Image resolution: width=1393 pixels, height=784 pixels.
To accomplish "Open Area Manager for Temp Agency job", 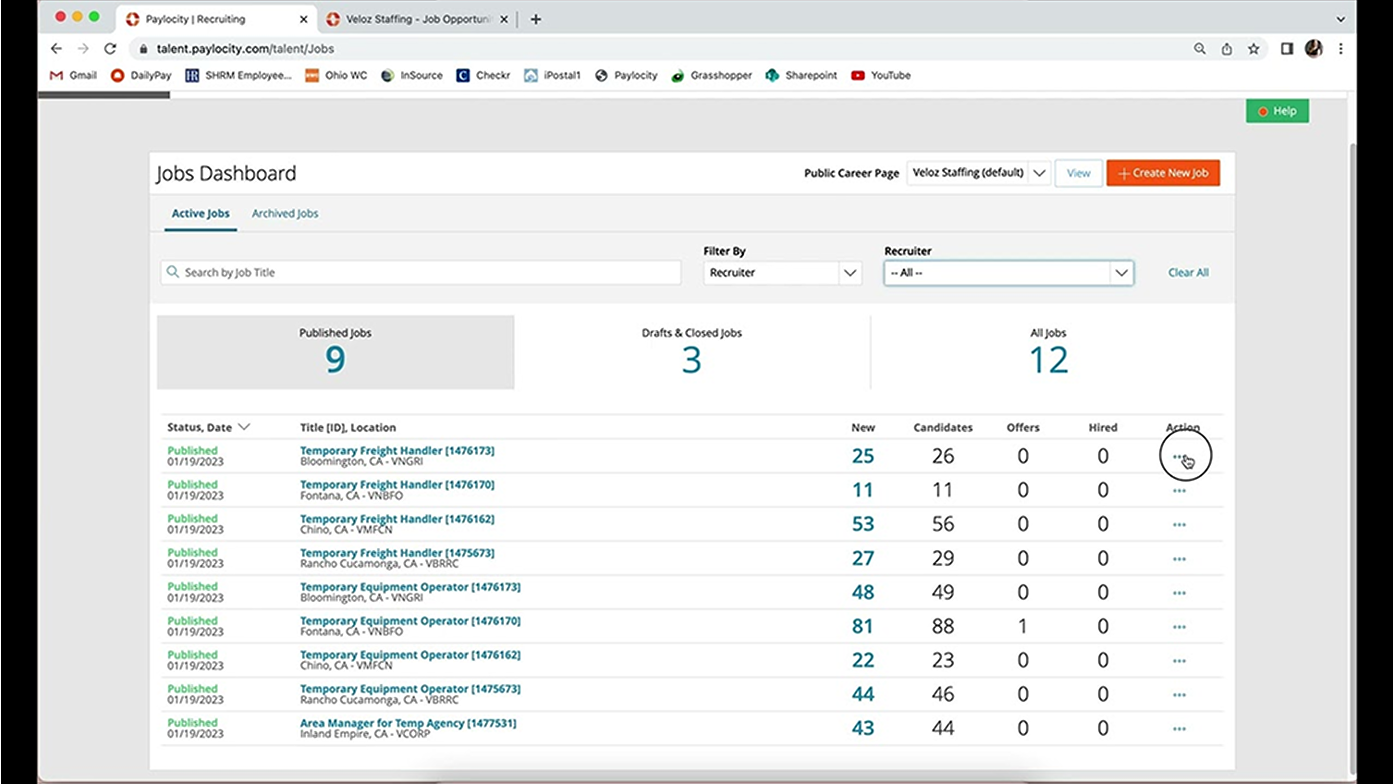I will (408, 723).
